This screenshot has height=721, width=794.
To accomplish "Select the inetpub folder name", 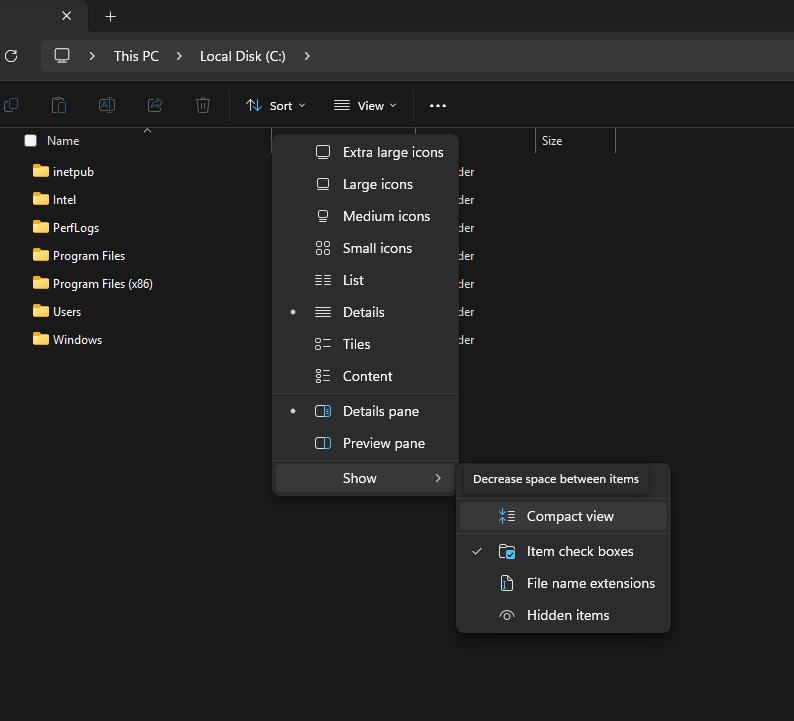I will point(73,172).
